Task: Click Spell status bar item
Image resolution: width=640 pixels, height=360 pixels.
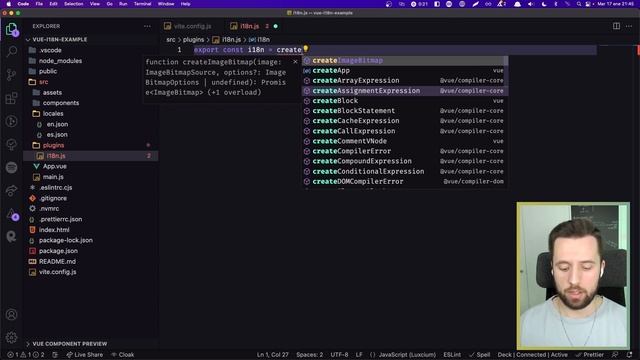Action: 480,355
